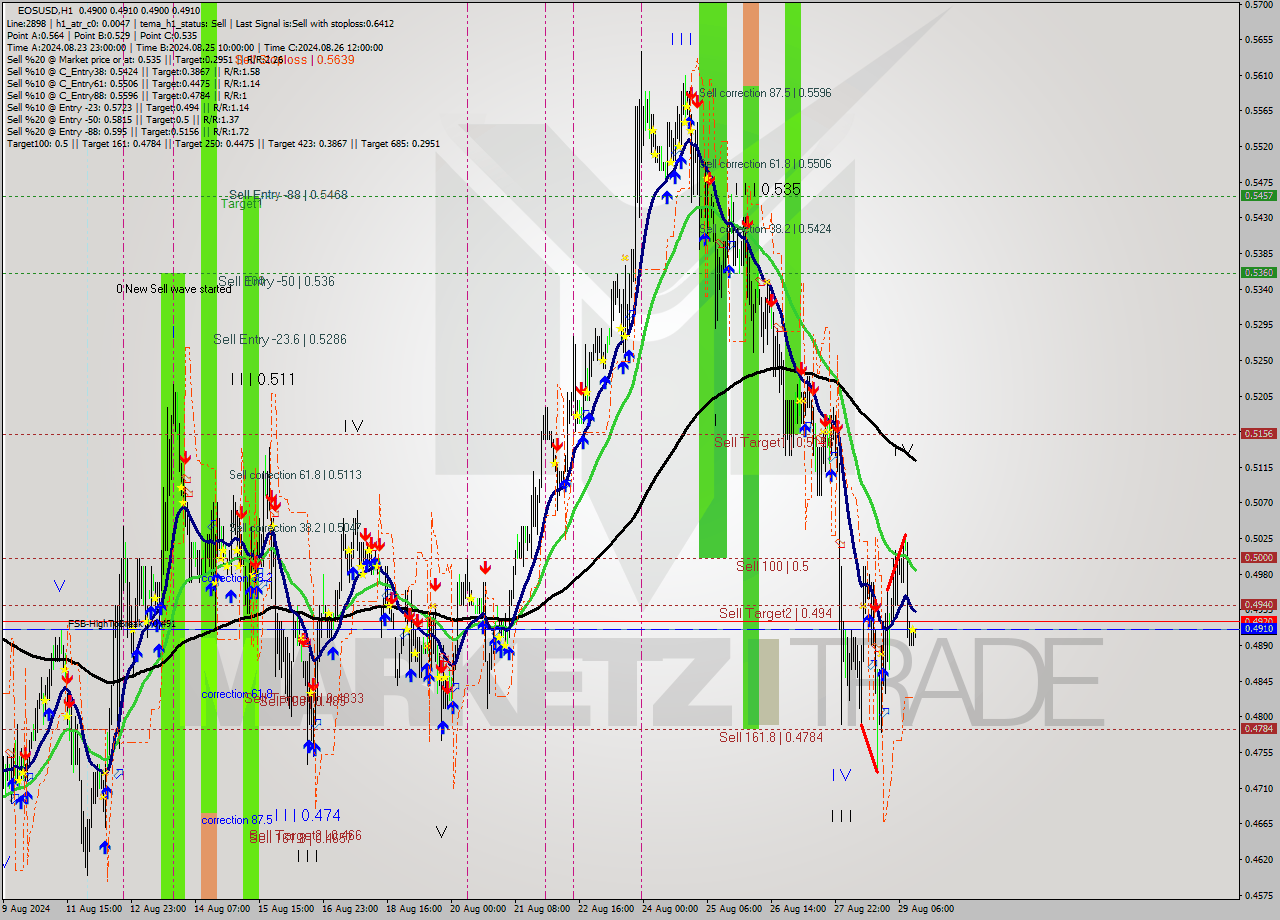This screenshot has height=920, width=1280.
Task: Click the wave label '| | | 0.474'
Action: click(307, 815)
